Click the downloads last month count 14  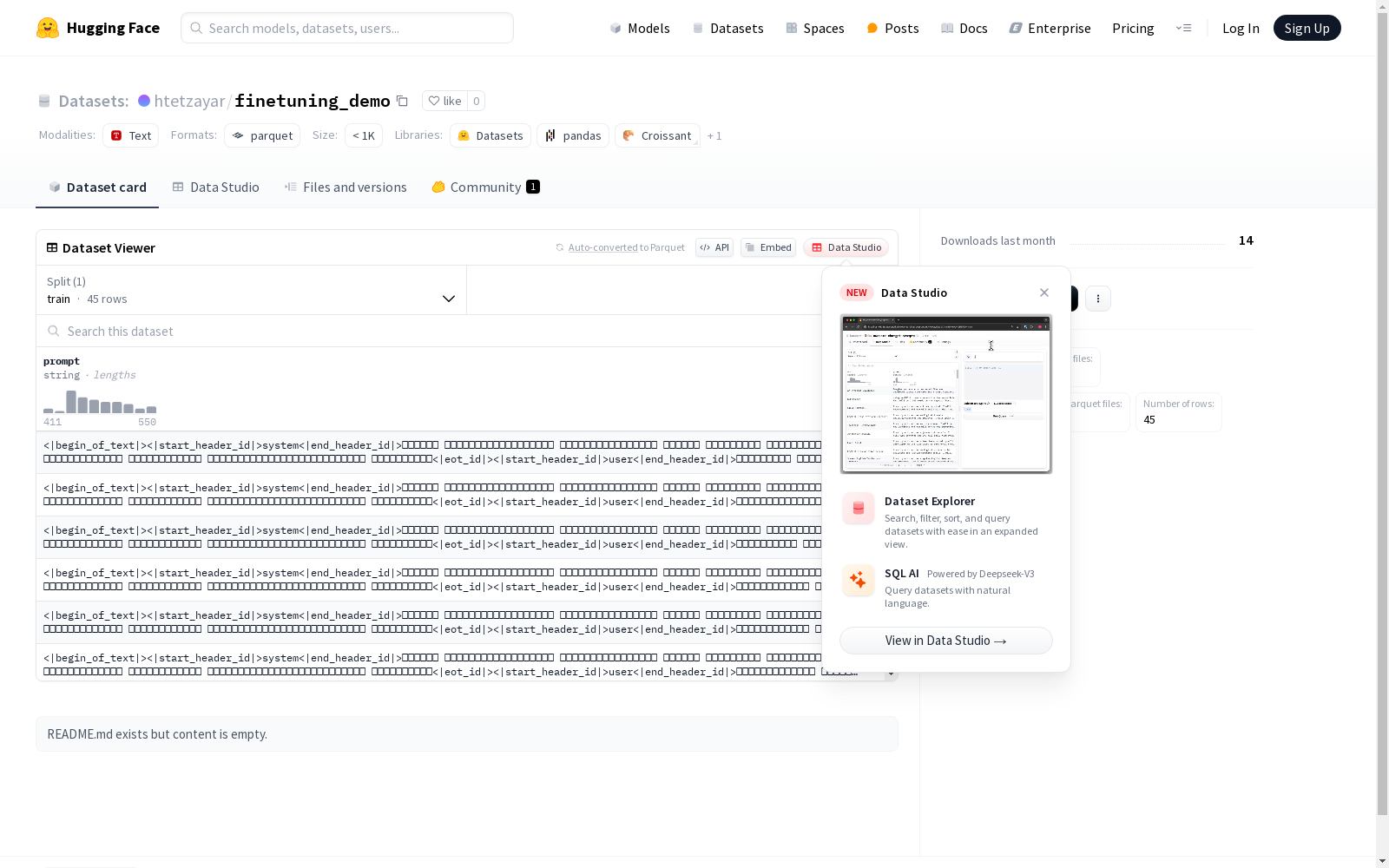(x=1246, y=240)
